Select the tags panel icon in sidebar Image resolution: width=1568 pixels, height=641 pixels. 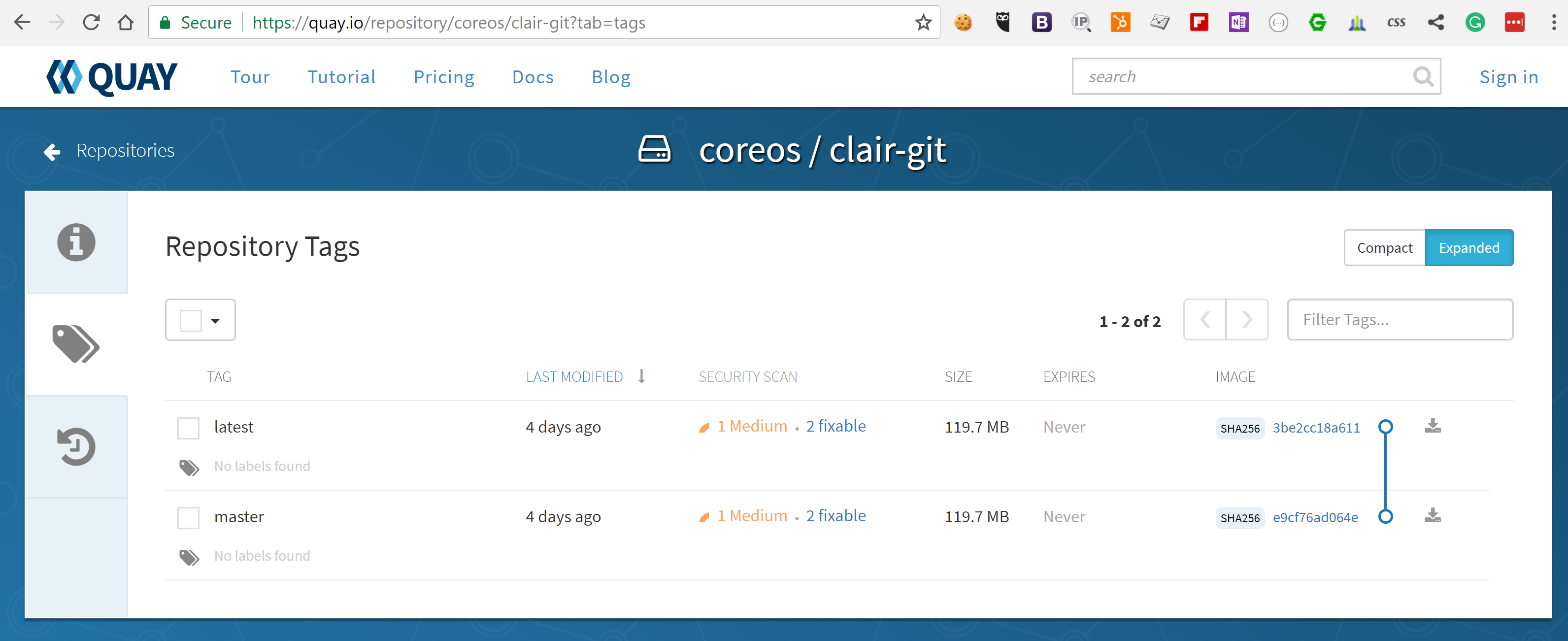click(x=75, y=344)
